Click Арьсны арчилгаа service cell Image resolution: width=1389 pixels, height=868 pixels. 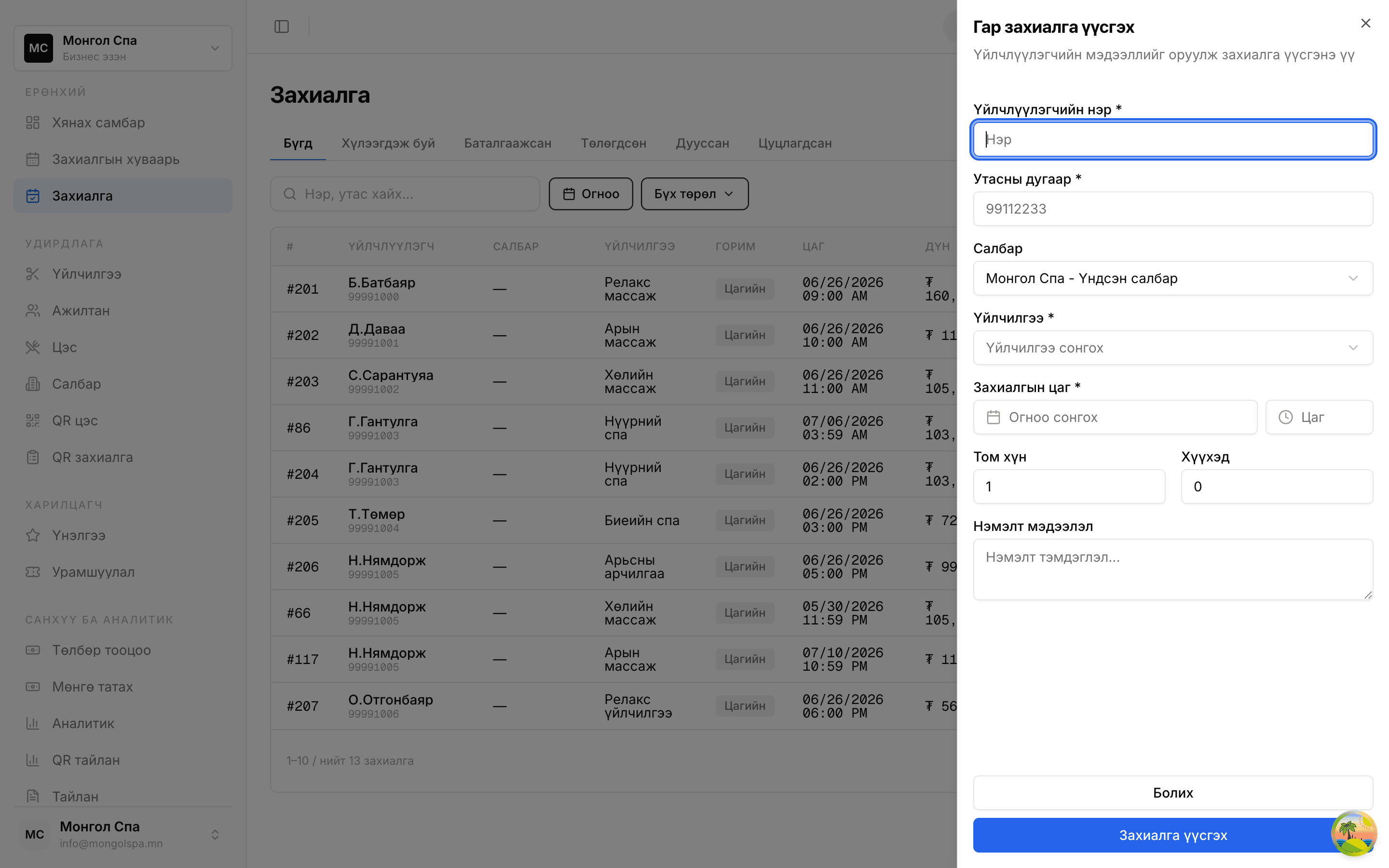click(x=634, y=567)
